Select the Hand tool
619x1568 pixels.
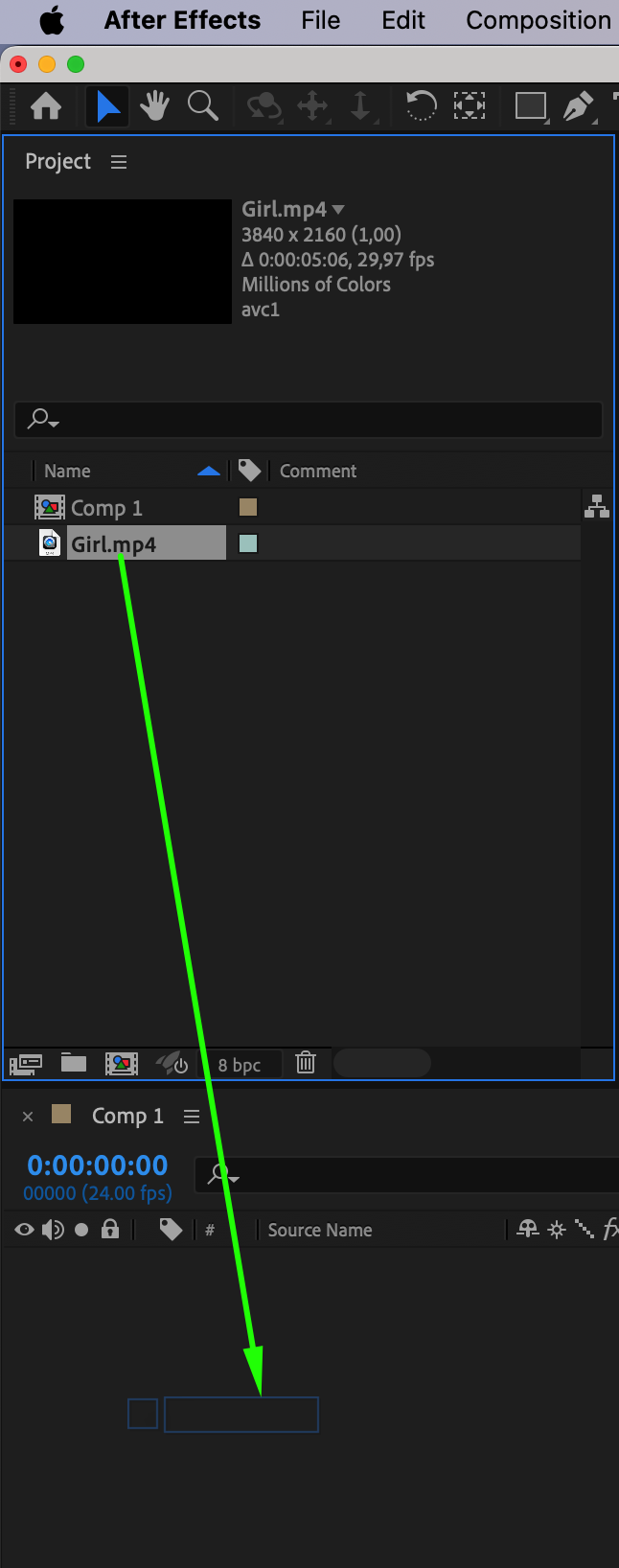coord(154,106)
